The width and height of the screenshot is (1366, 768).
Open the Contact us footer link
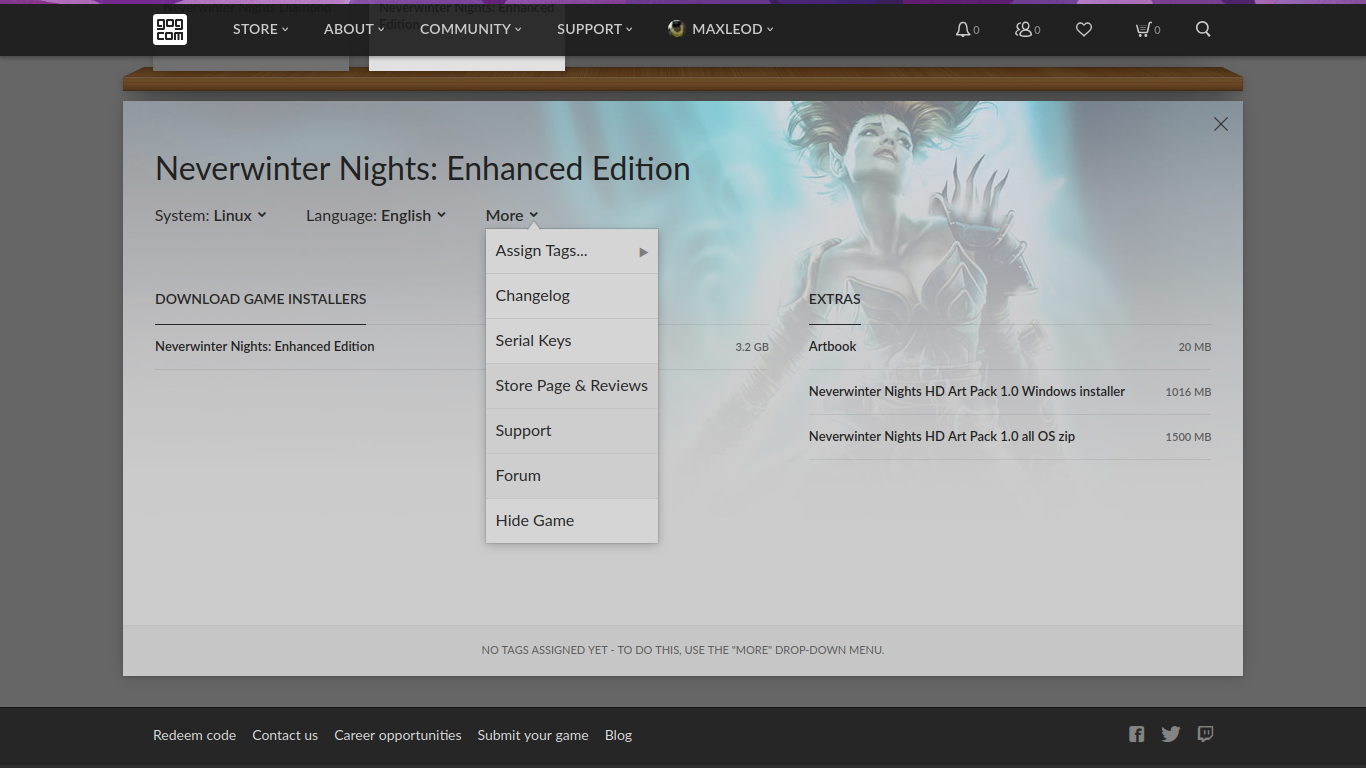(285, 735)
